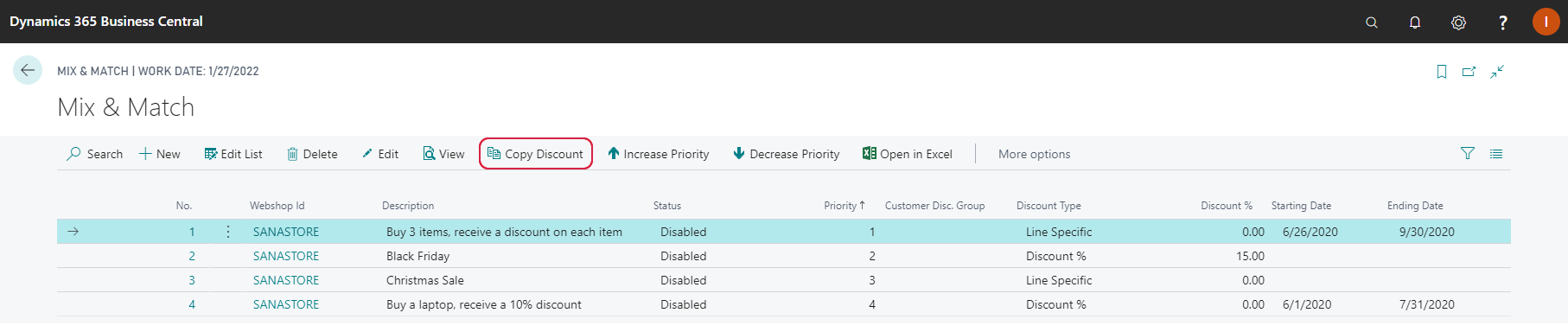Click SANASTORE in the Black Friday row
This screenshot has width=1568, height=332.
[286, 256]
